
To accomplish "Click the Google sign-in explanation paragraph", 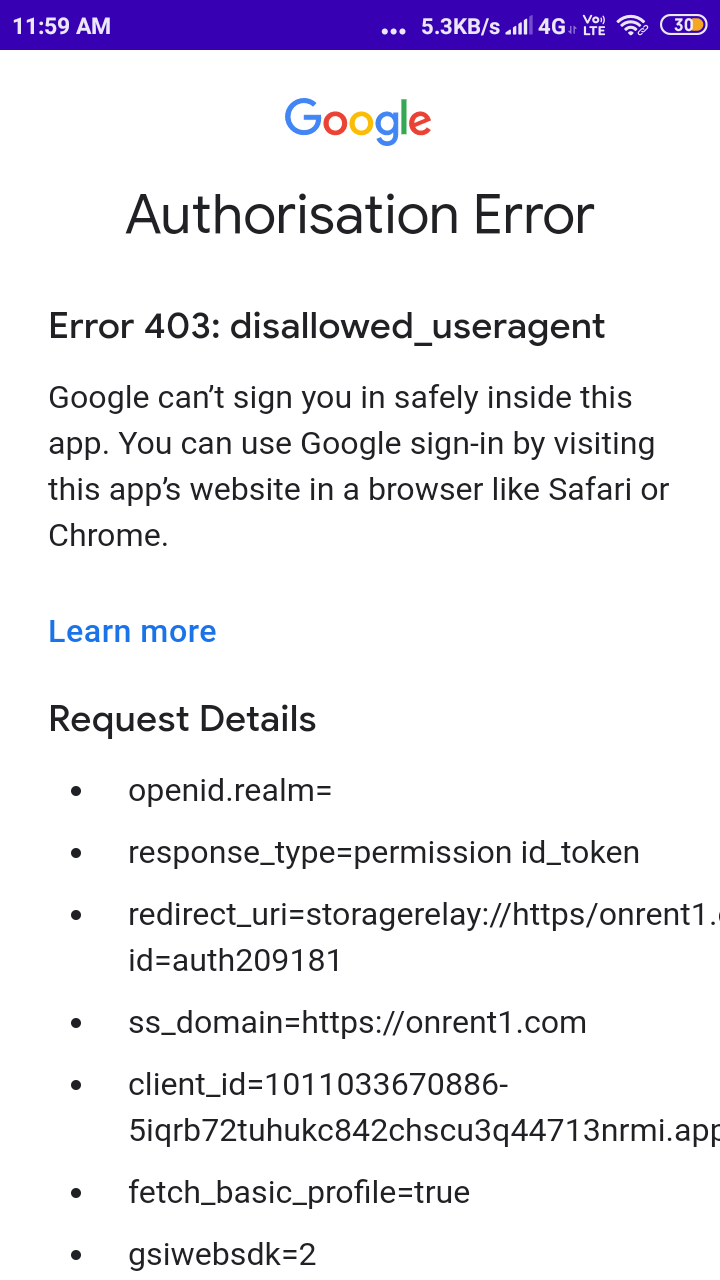I will click(358, 466).
